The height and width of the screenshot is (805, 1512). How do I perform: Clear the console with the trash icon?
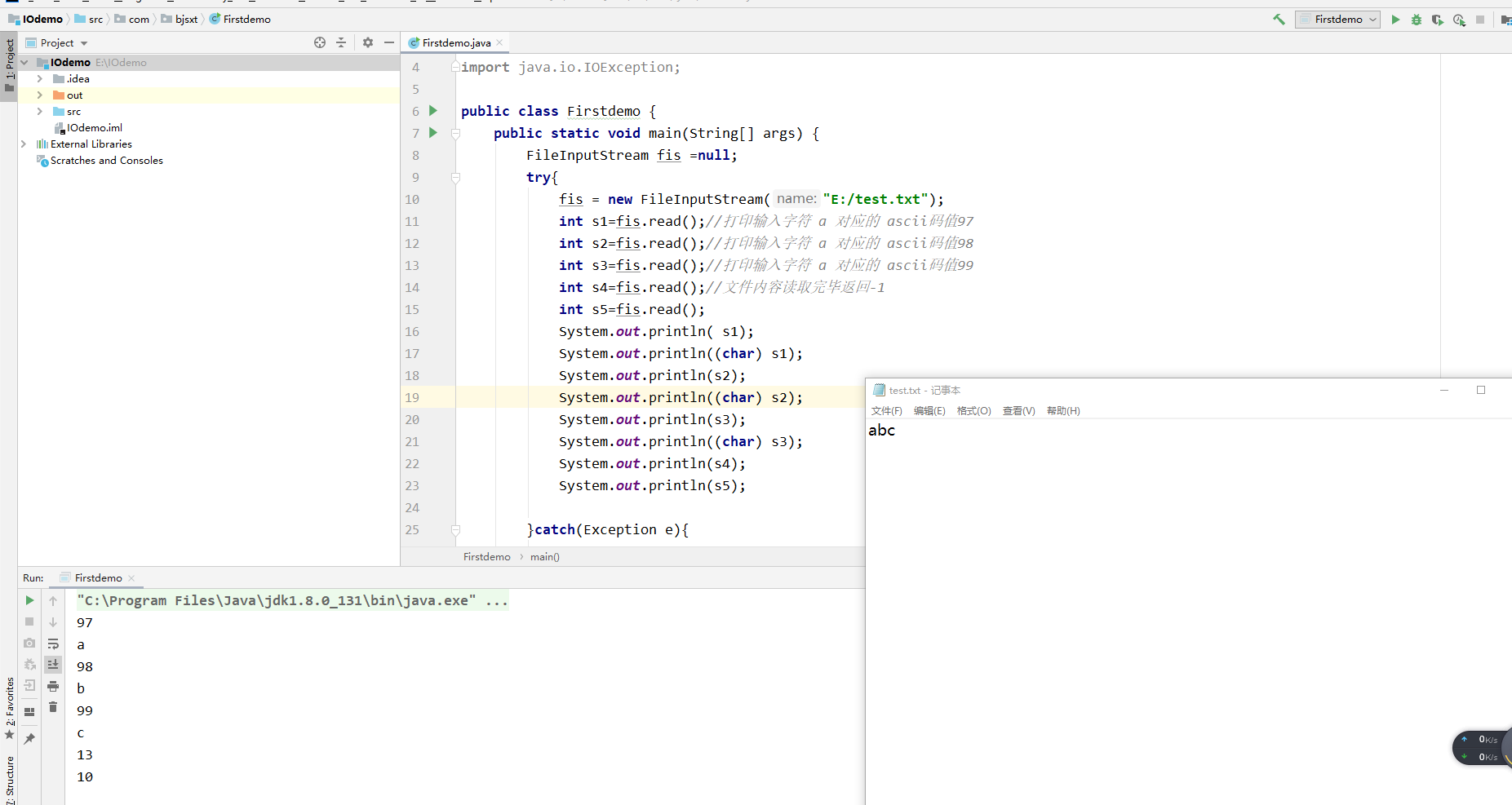53,707
